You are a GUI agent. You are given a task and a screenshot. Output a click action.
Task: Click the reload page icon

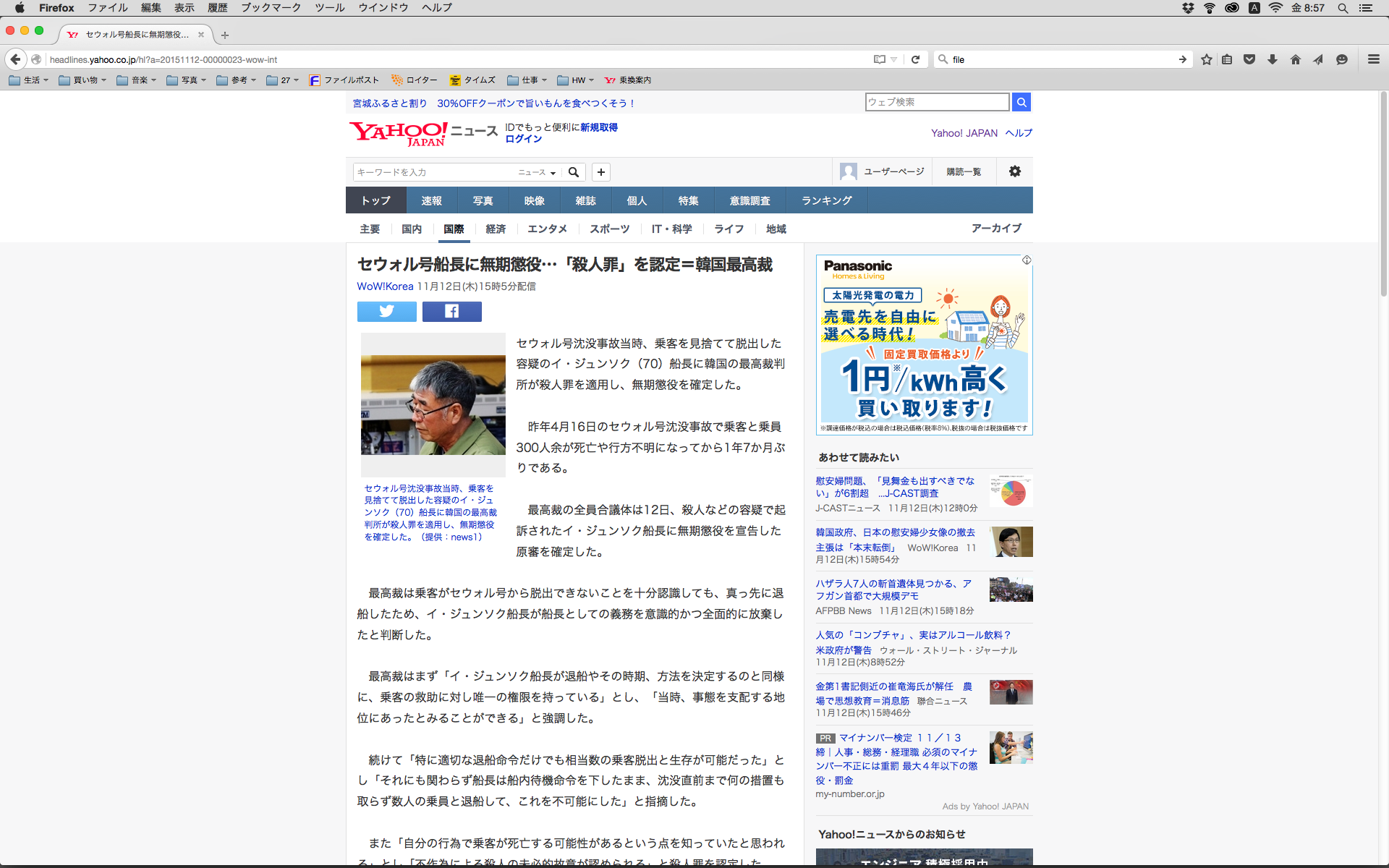point(915,59)
